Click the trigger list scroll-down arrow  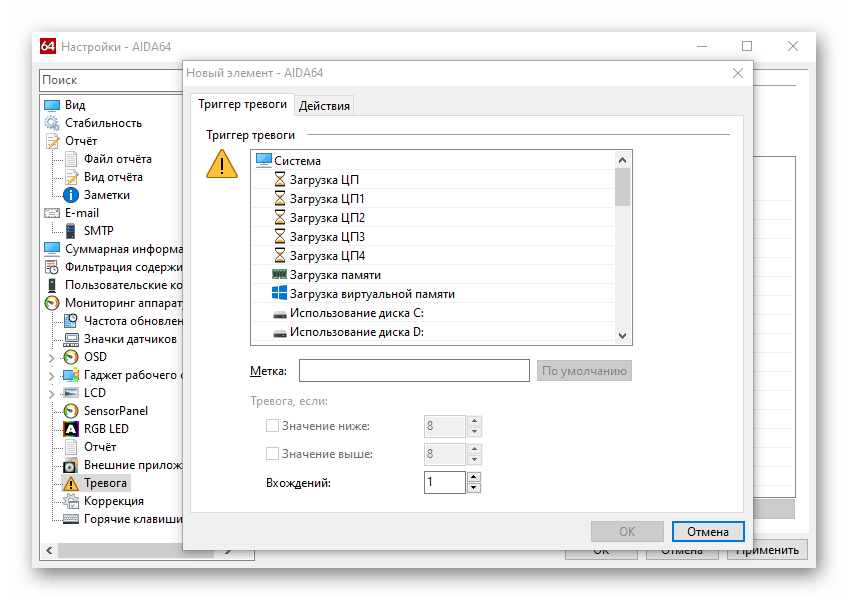coord(622,335)
